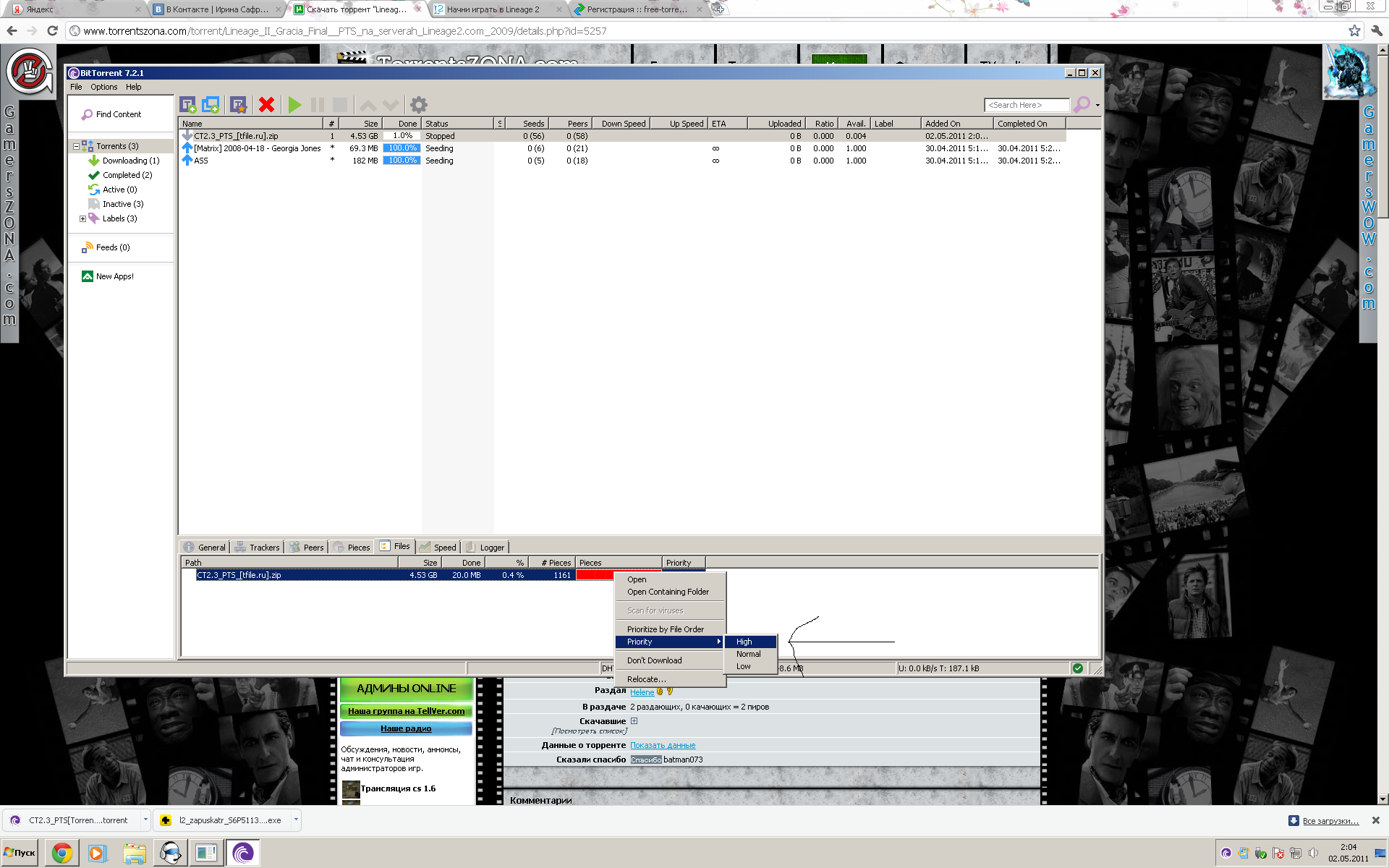This screenshot has height=868, width=1389.
Task: Switch to the Peers tab
Action: 306,548
